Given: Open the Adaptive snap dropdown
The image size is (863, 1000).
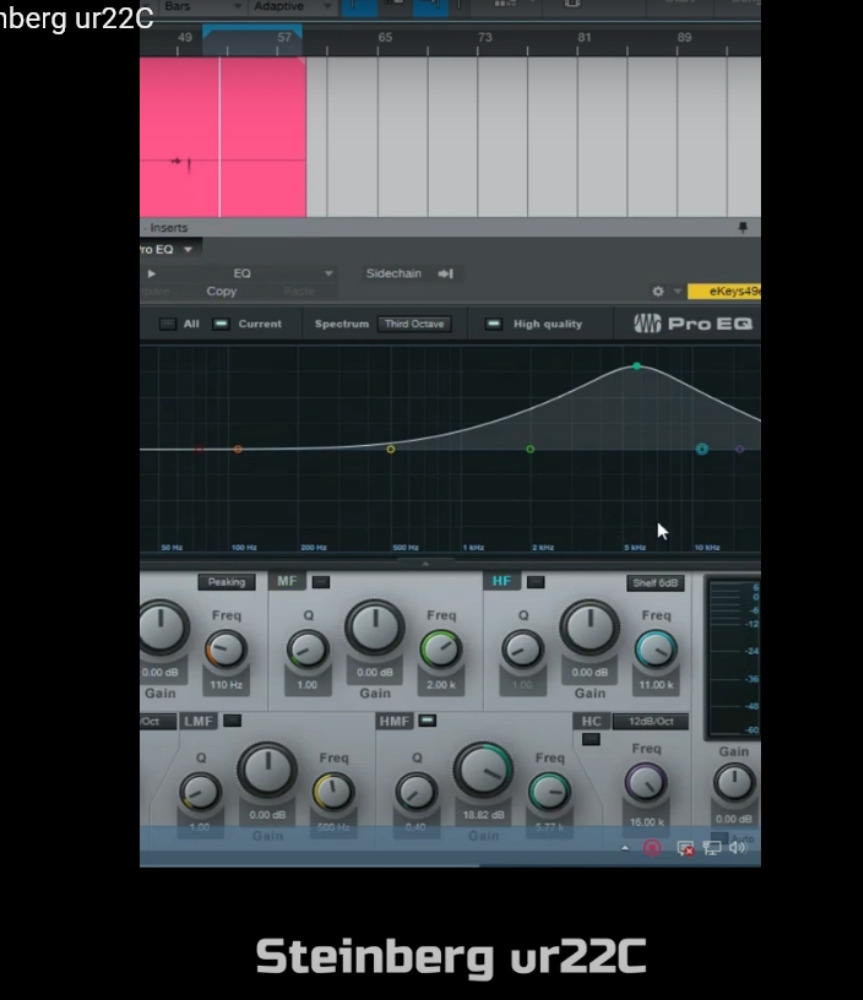Looking at the screenshot, I should (293, 7).
